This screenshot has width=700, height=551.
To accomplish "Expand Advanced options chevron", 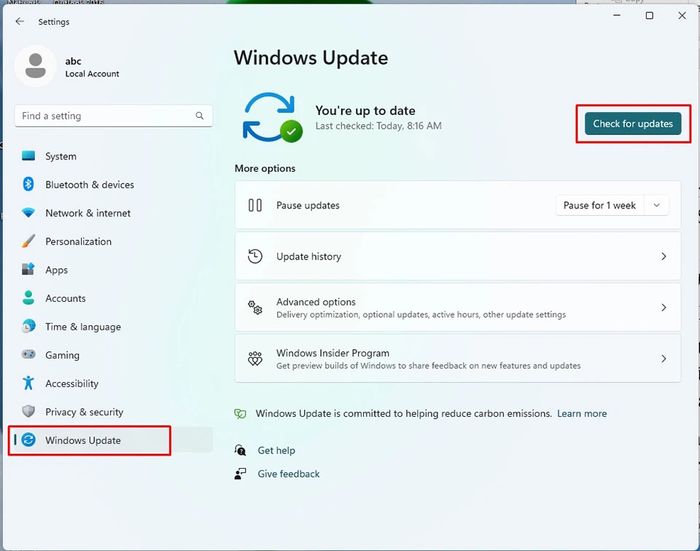I will tap(664, 307).
